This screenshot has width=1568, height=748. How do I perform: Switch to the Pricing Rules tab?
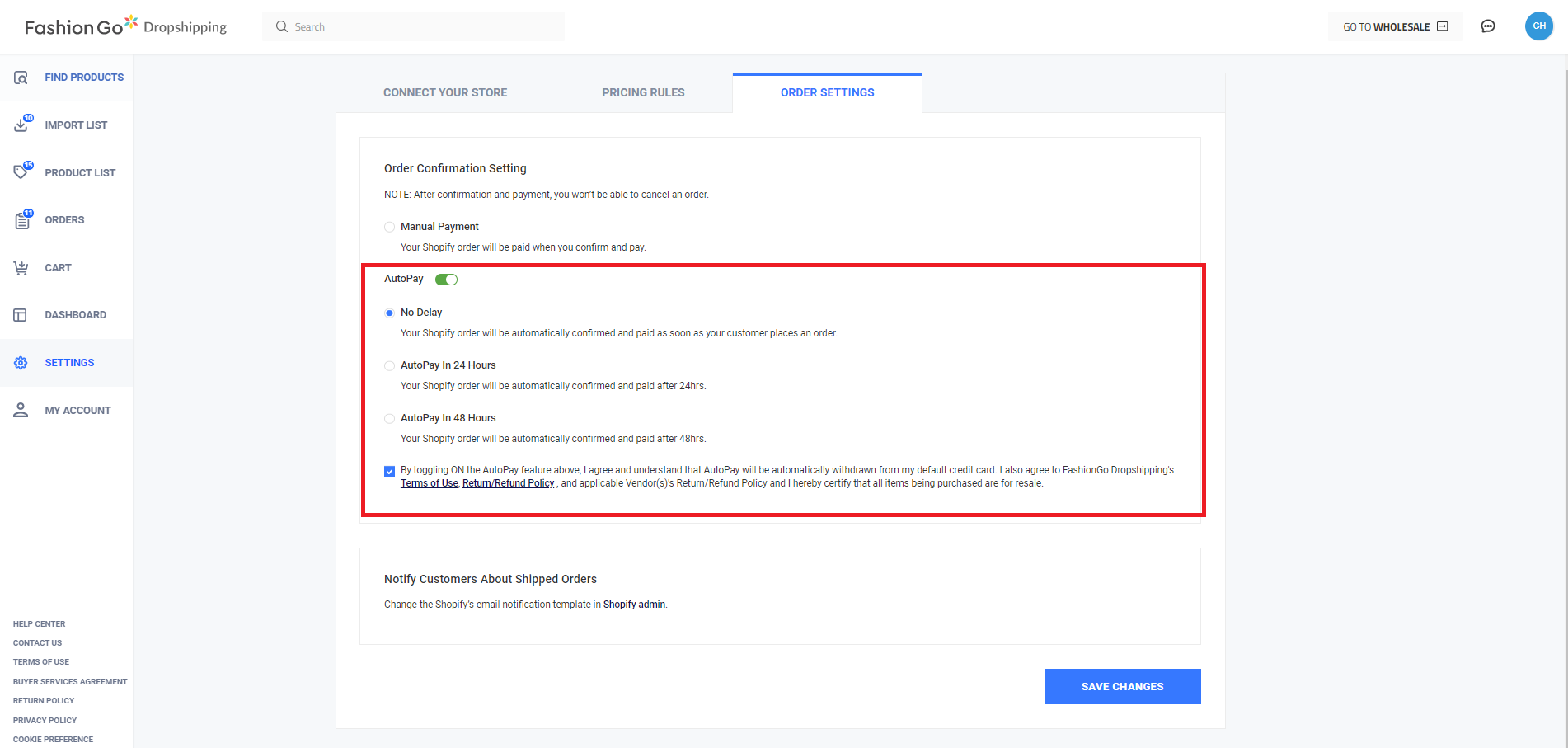(x=643, y=92)
